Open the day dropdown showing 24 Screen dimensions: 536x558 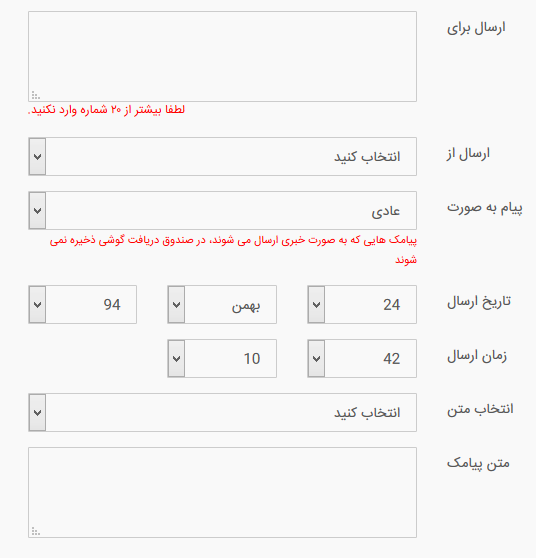(x=362, y=305)
